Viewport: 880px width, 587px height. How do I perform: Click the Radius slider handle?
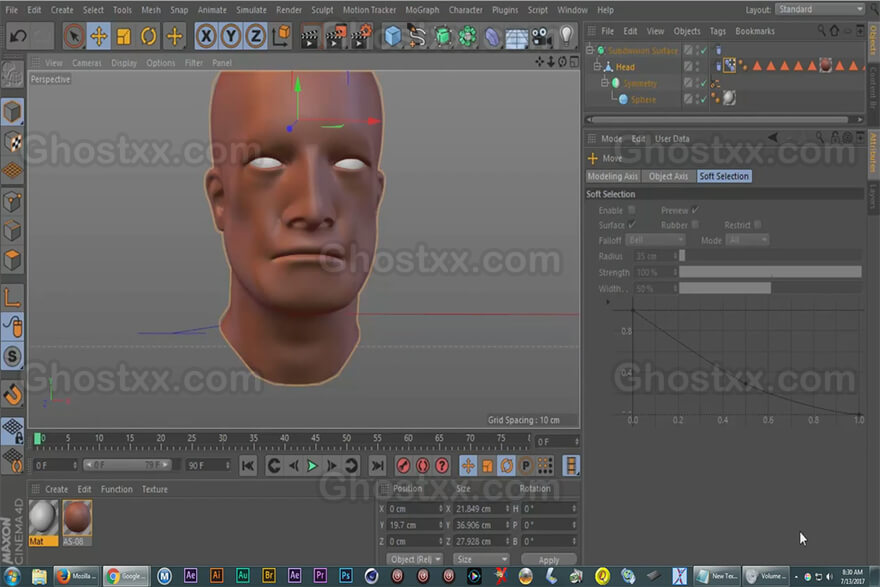682,256
